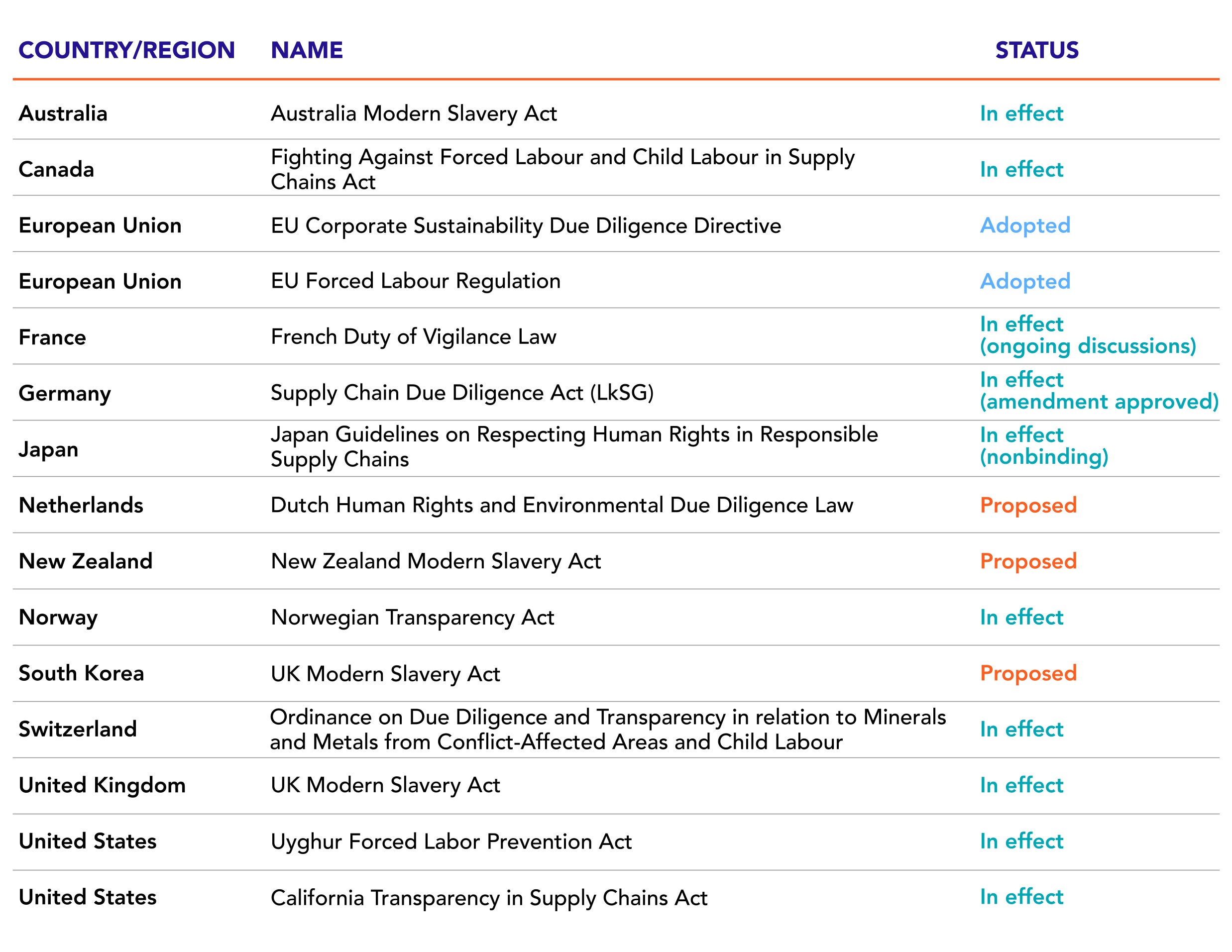Click the Netherlands Proposed status
Screen dimensions: 1232x952
click(1028, 505)
